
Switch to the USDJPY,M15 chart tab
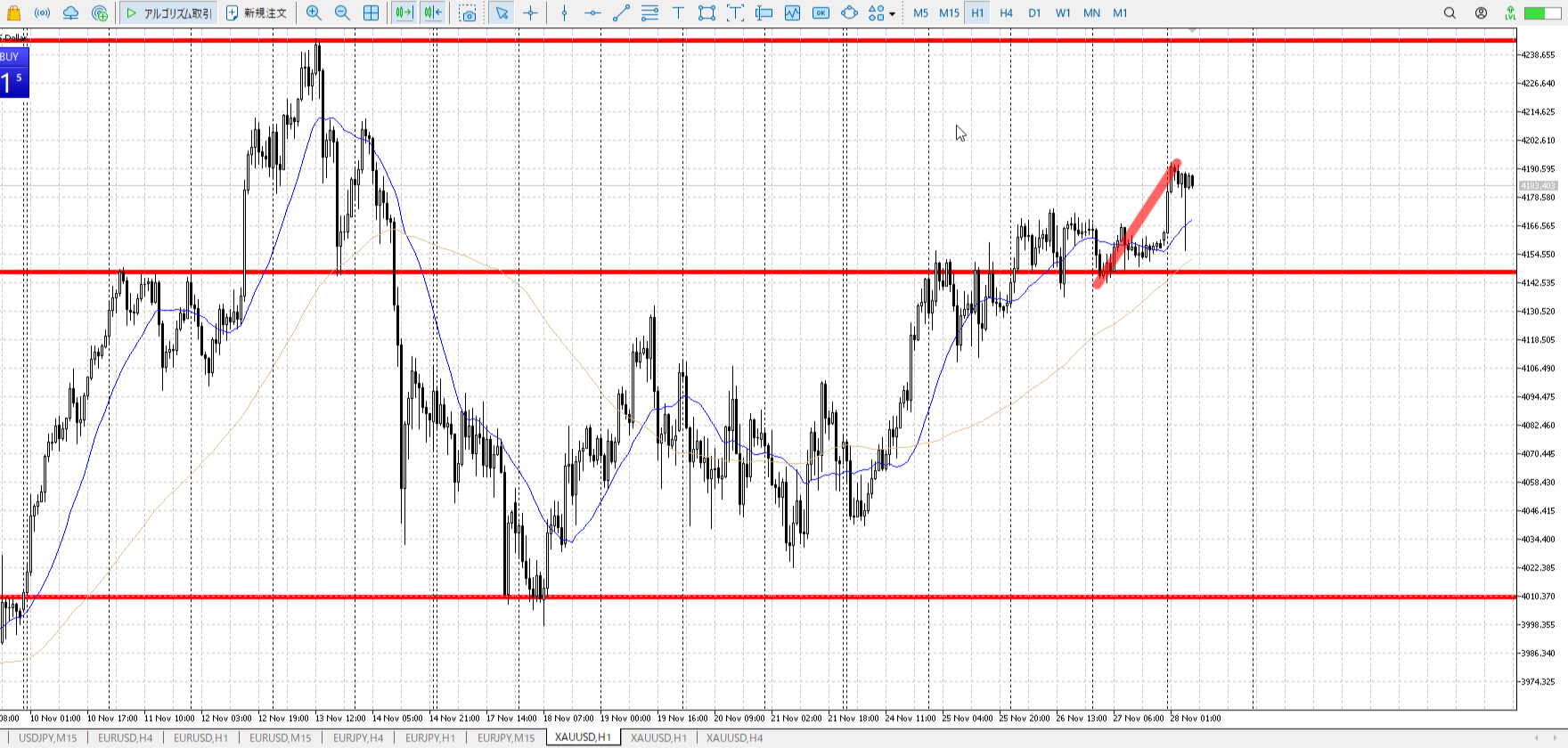coord(48,737)
